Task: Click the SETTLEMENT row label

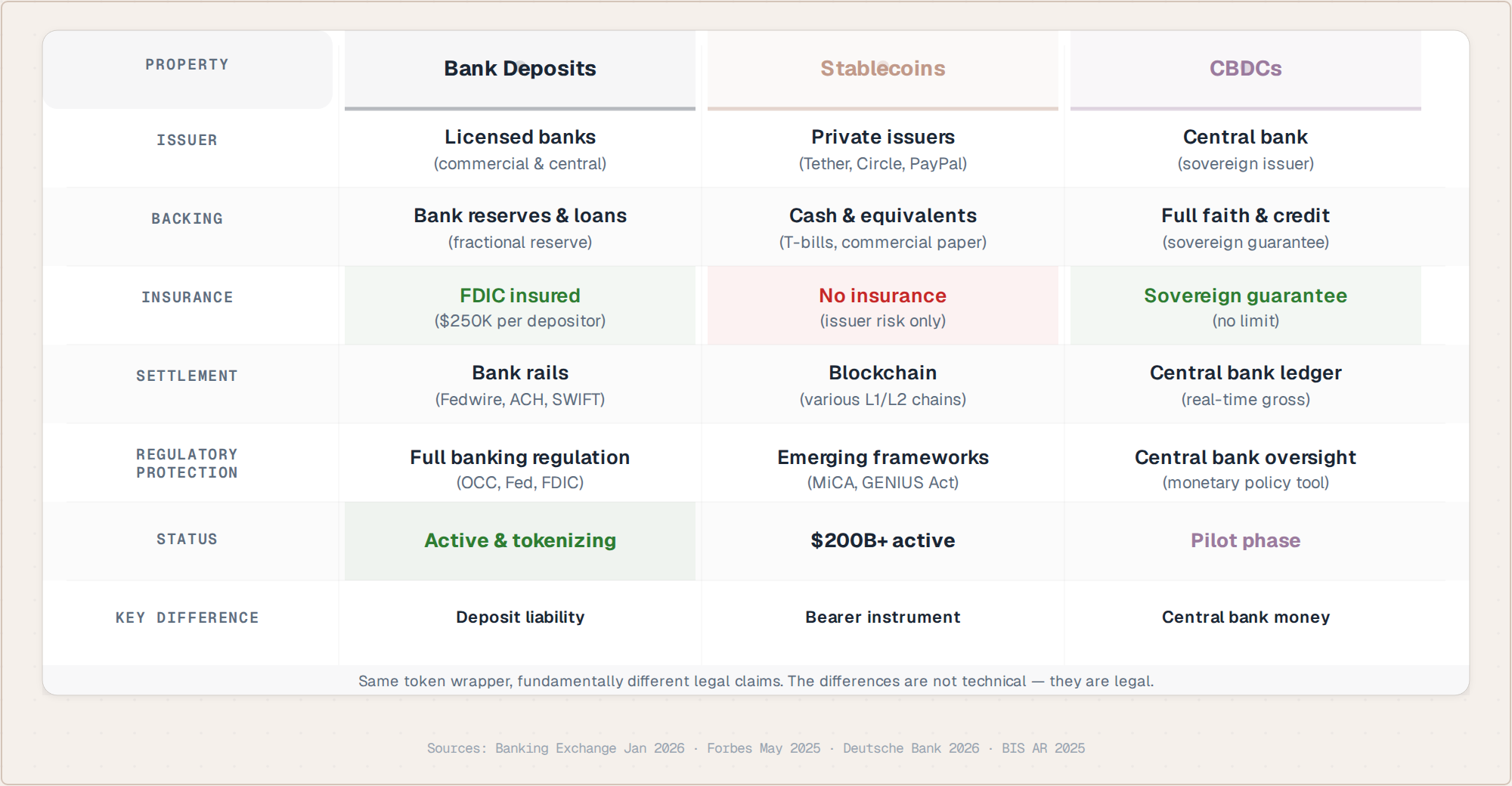Action: point(187,376)
